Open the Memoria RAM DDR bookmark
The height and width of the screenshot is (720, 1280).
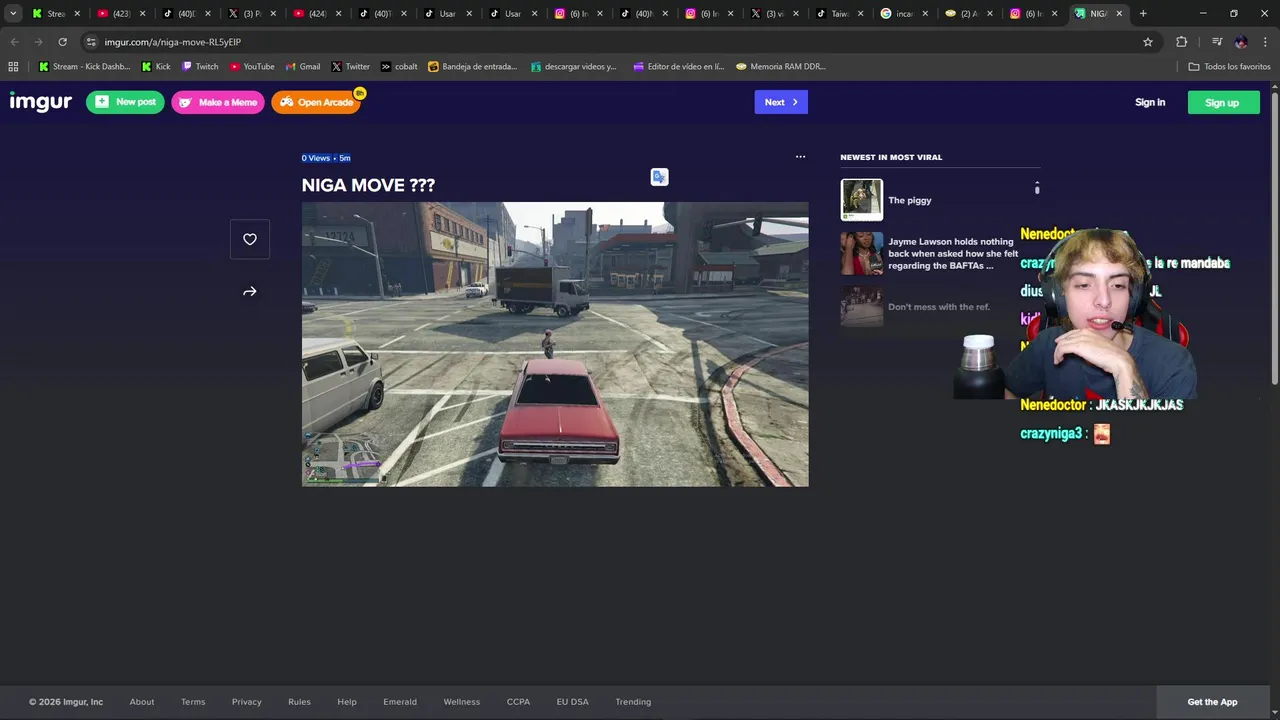click(x=781, y=67)
